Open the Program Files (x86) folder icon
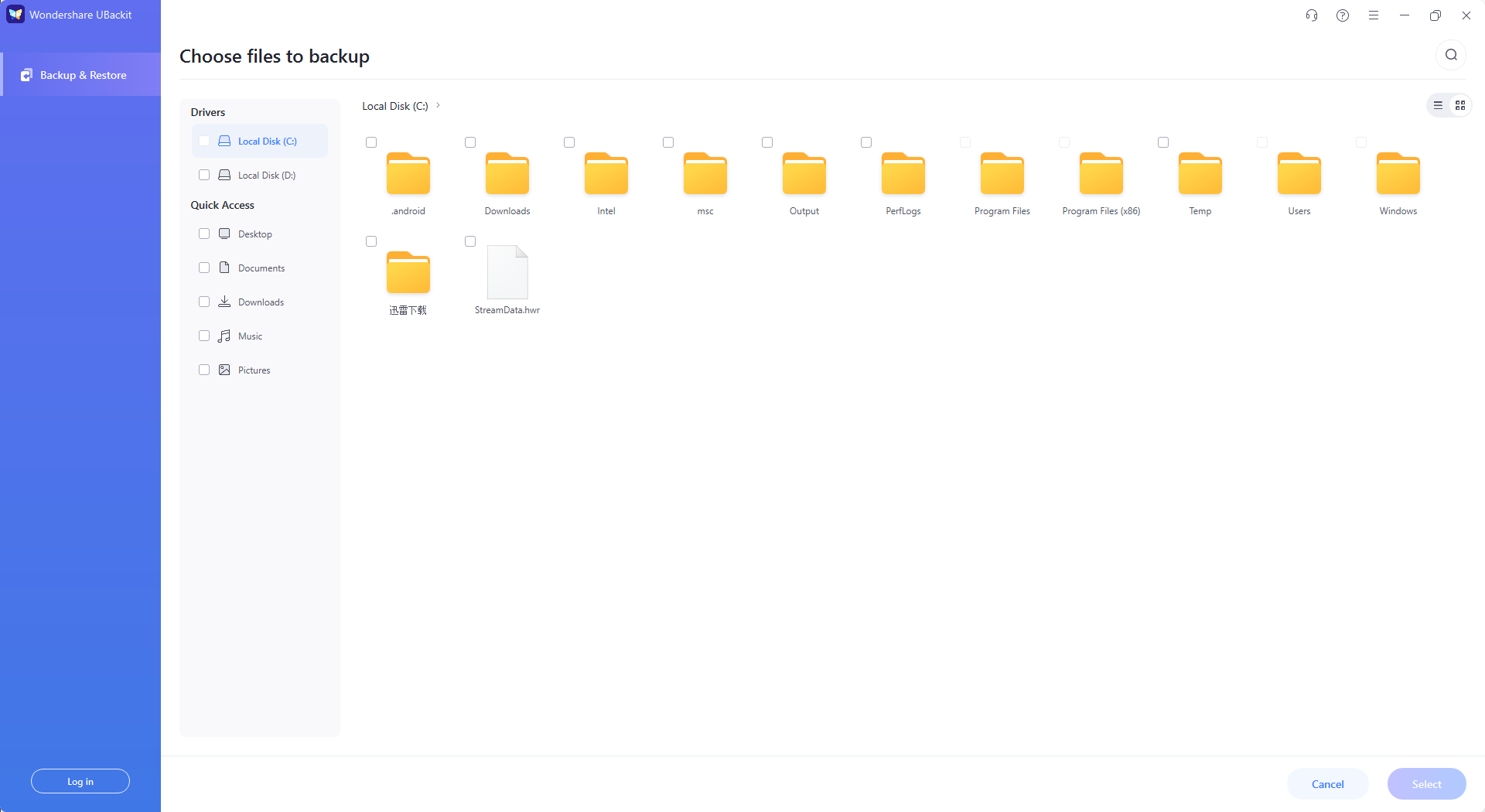This screenshot has height=812, width=1485. (x=1101, y=173)
